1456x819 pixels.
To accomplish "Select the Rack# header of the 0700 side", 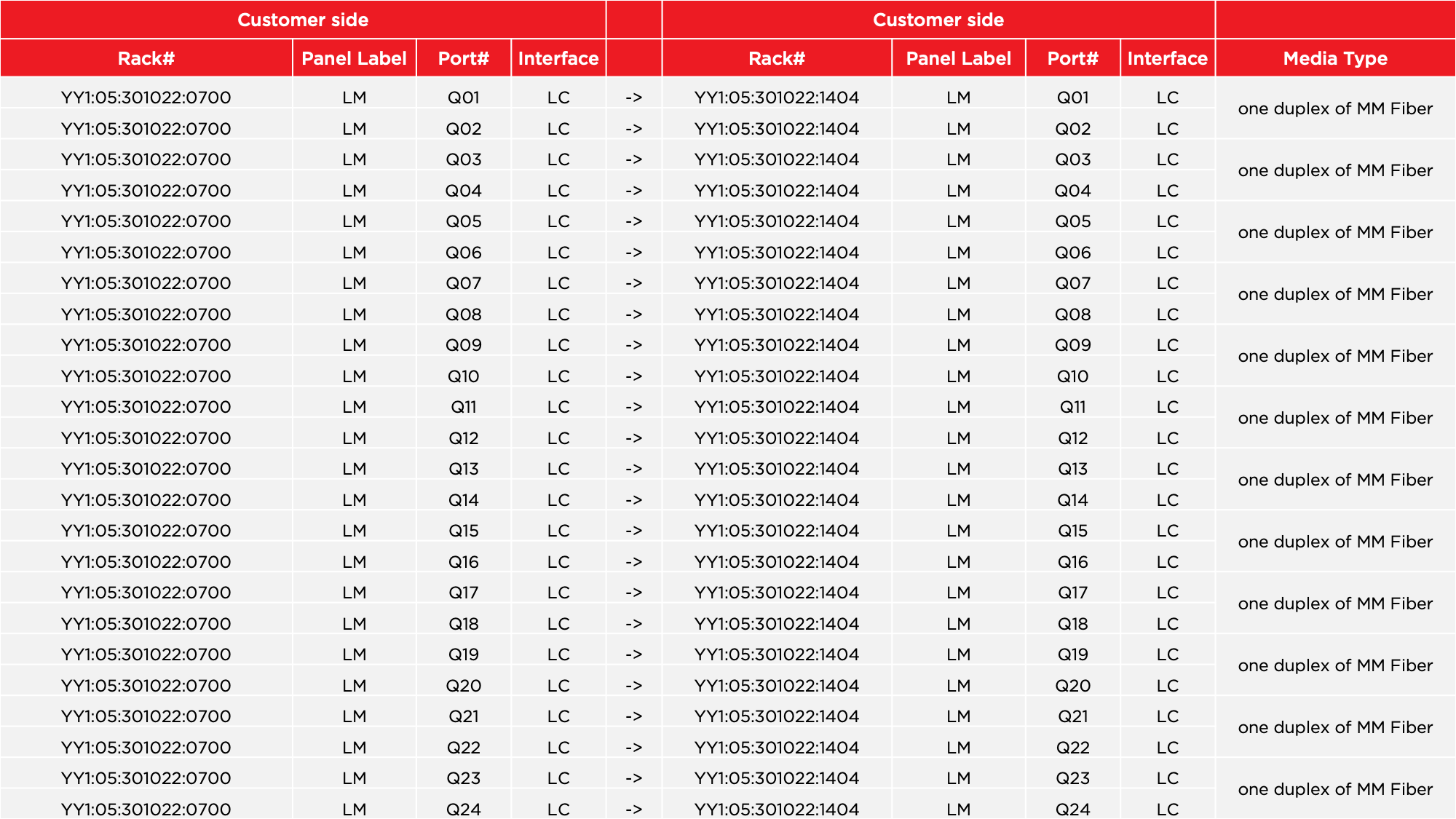I will click(146, 58).
